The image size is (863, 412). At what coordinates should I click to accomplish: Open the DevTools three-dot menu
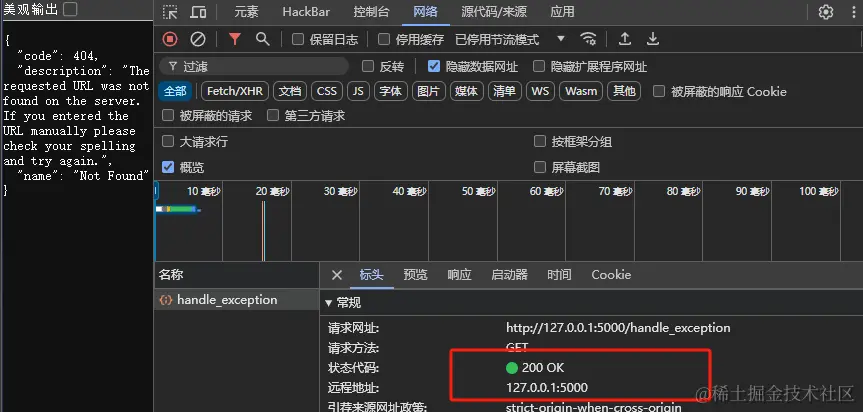[x=854, y=12]
